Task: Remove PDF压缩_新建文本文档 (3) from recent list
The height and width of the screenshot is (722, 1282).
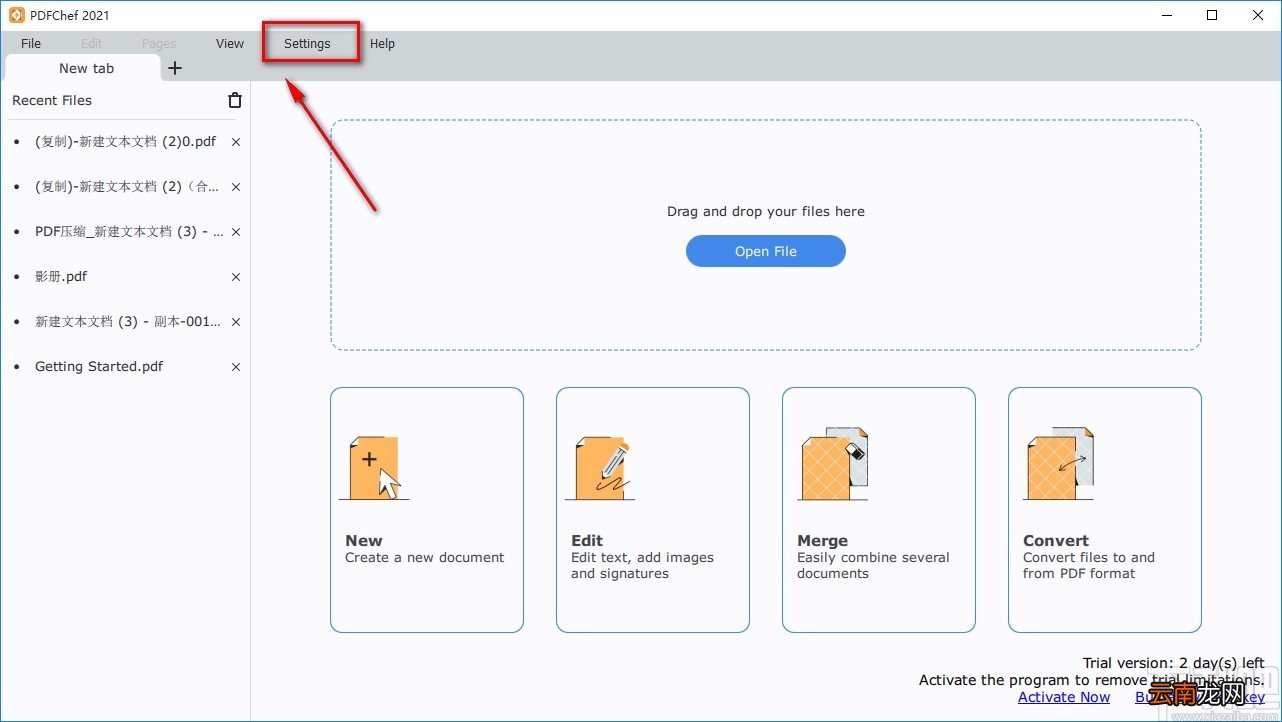Action: pos(236,232)
